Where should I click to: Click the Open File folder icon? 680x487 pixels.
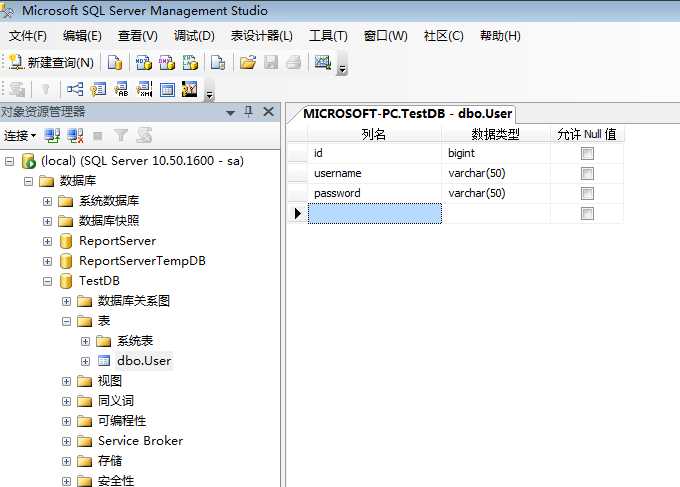coord(248,63)
